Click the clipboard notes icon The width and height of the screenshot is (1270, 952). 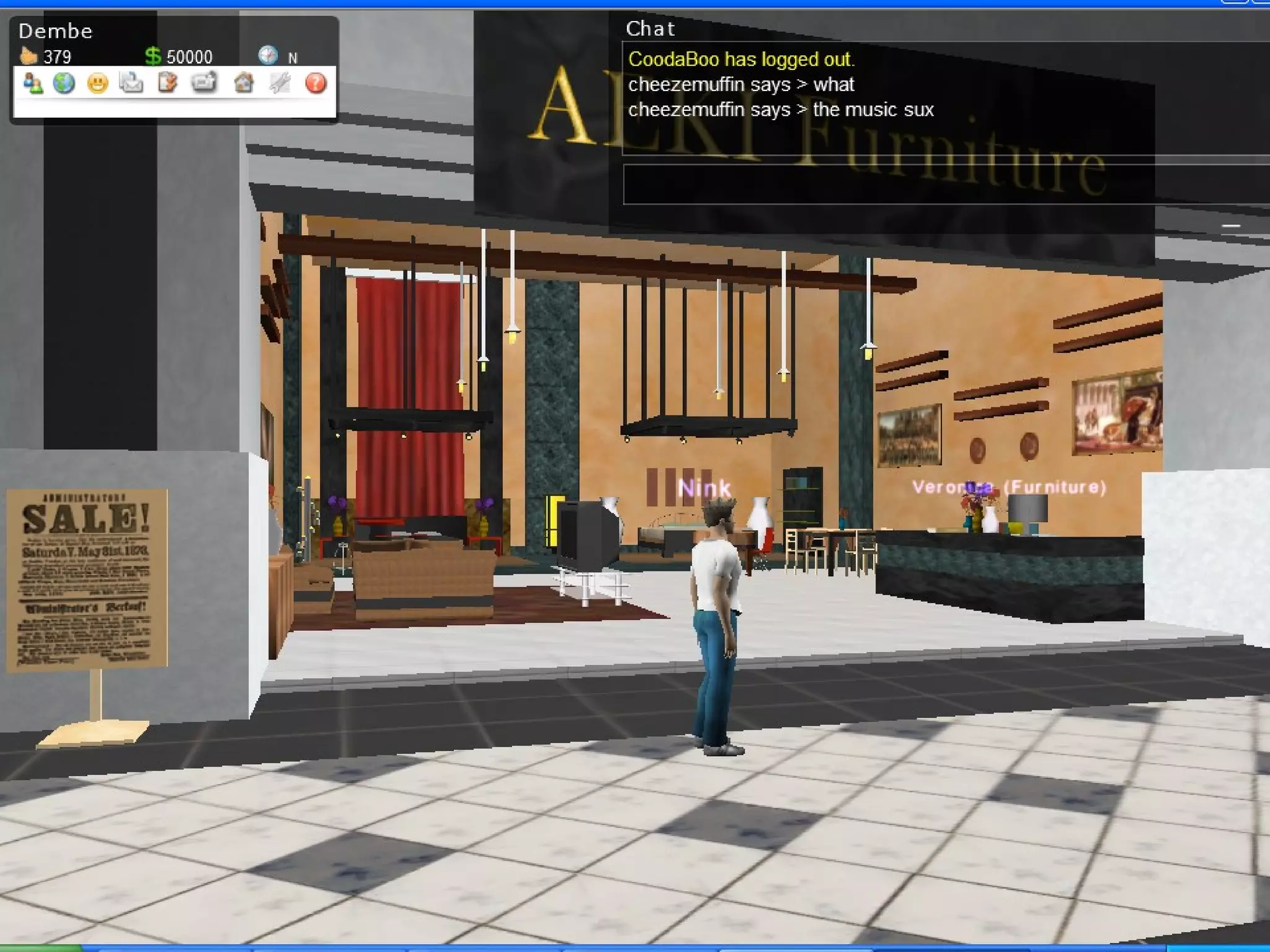point(167,82)
